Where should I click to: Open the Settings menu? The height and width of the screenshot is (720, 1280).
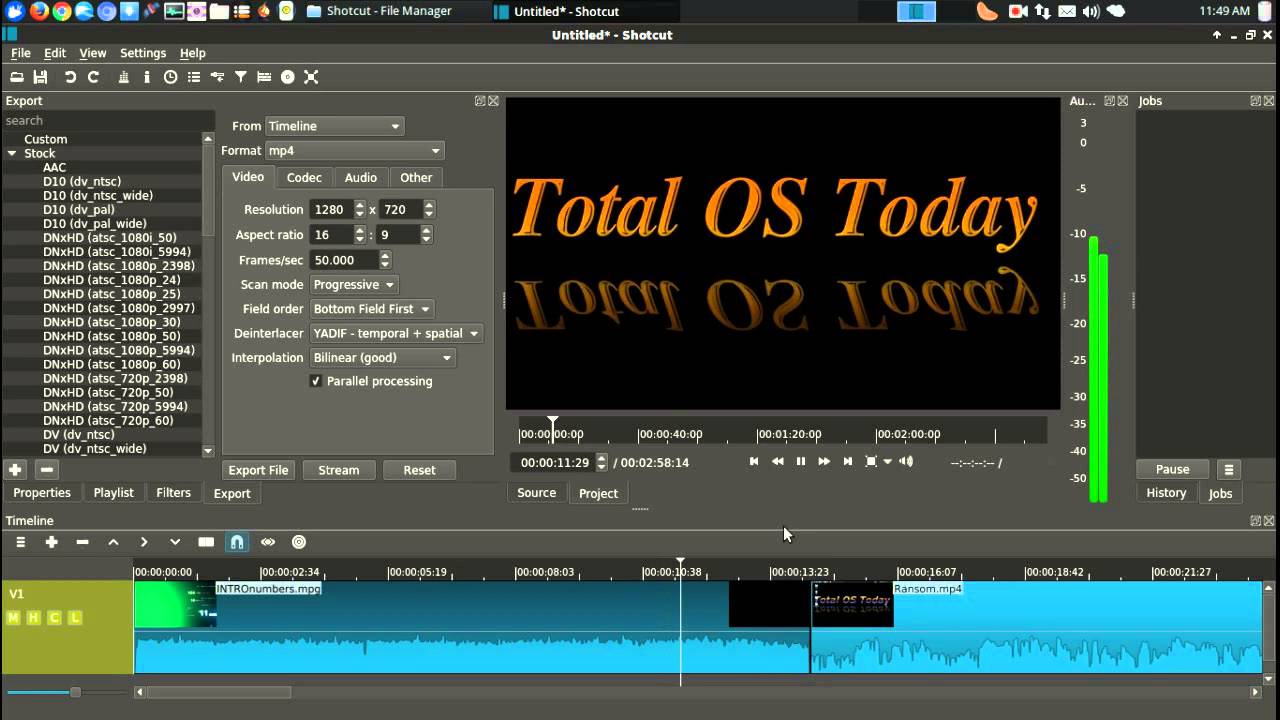coord(143,53)
